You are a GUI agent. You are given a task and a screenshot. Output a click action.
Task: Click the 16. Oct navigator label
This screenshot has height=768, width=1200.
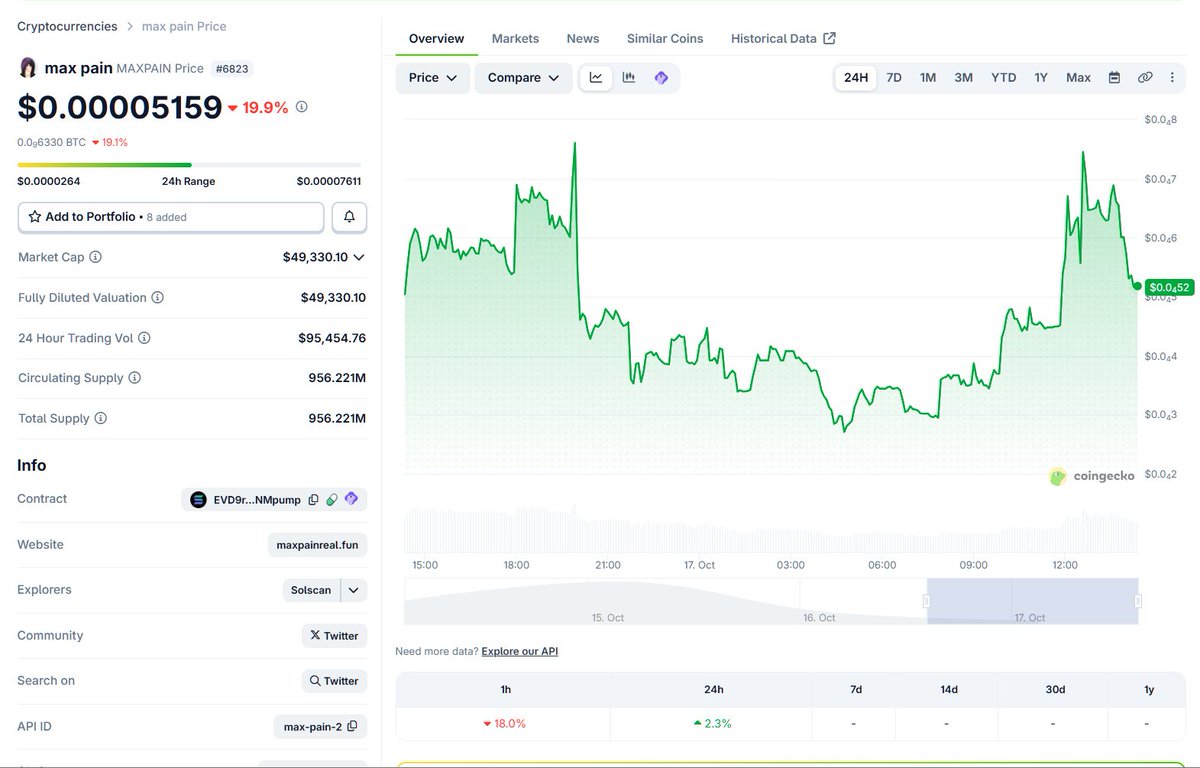[819, 618]
